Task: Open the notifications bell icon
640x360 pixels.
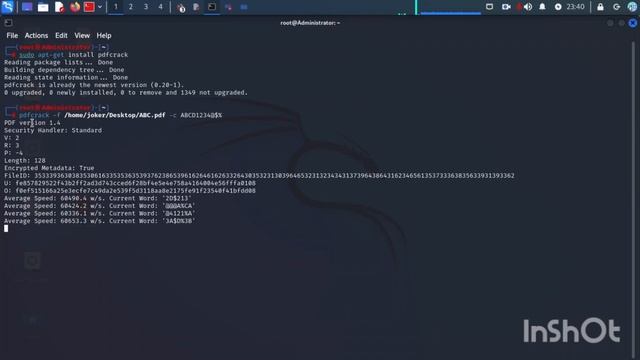Action: click(542, 7)
